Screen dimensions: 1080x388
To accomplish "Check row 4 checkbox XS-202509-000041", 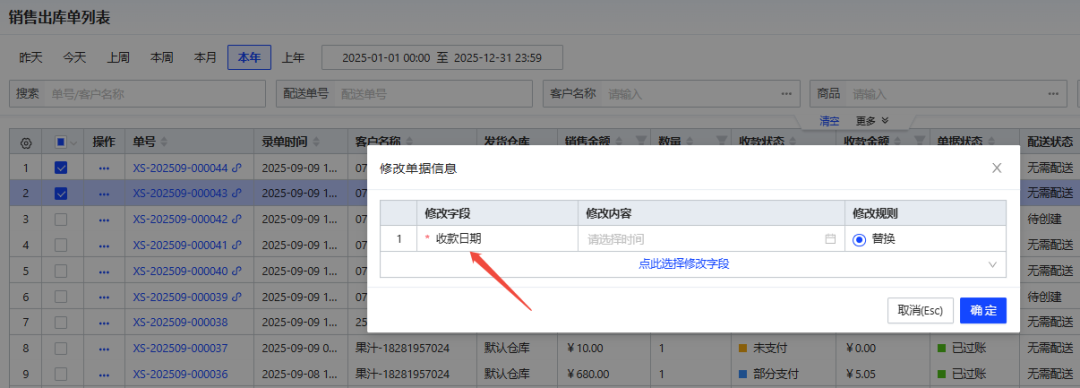I will (x=61, y=245).
